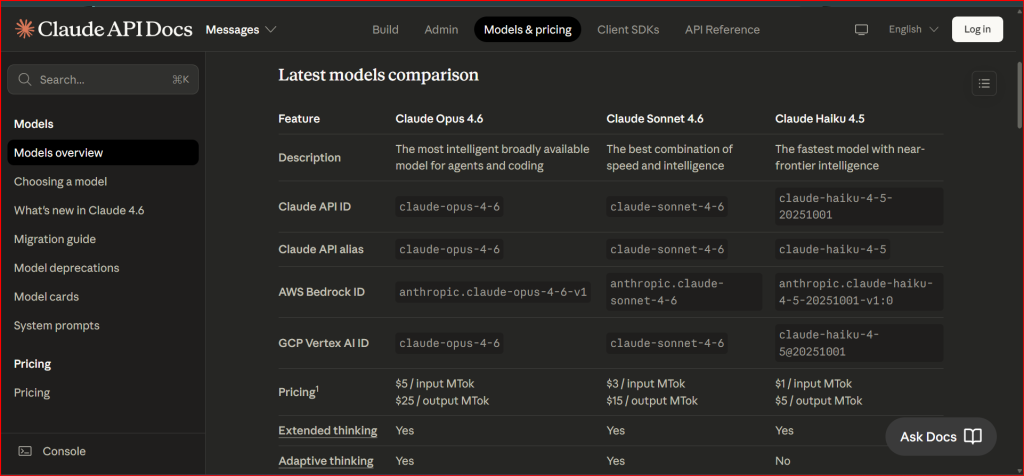Open the English language dropdown
Viewport: 1024px width, 476px height.
pyautogui.click(x=913, y=30)
